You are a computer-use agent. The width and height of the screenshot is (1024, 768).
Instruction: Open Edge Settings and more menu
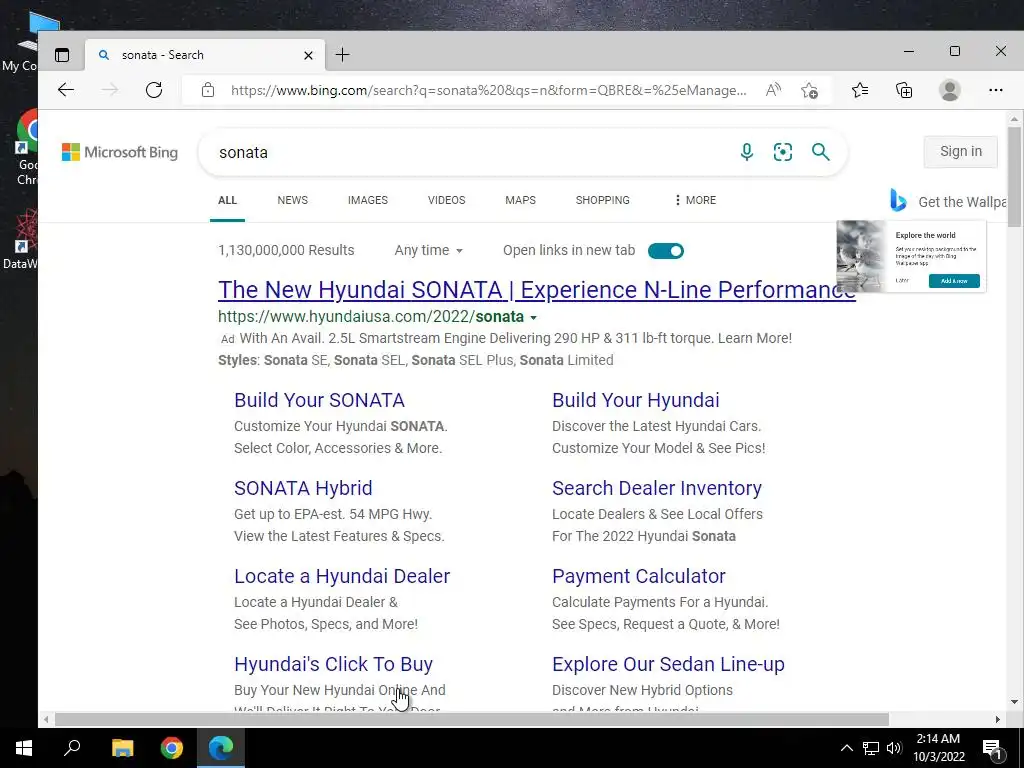pyautogui.click(x=995, y=90)
